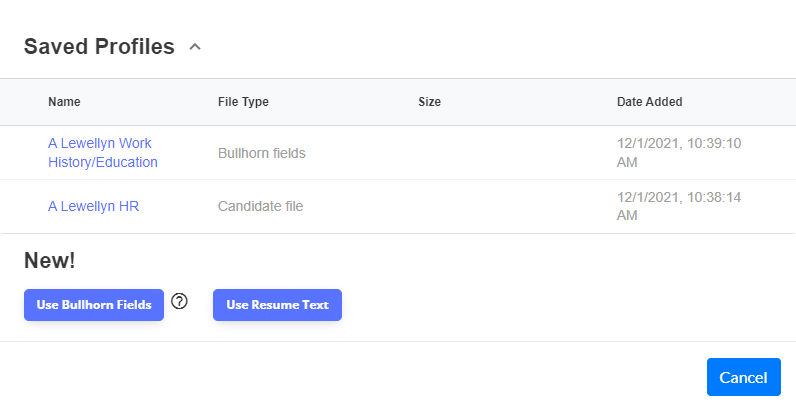The image size is (796, 407).
Task: Open the A Lewellyn HR profile
Action: click(x=93, y=206)
